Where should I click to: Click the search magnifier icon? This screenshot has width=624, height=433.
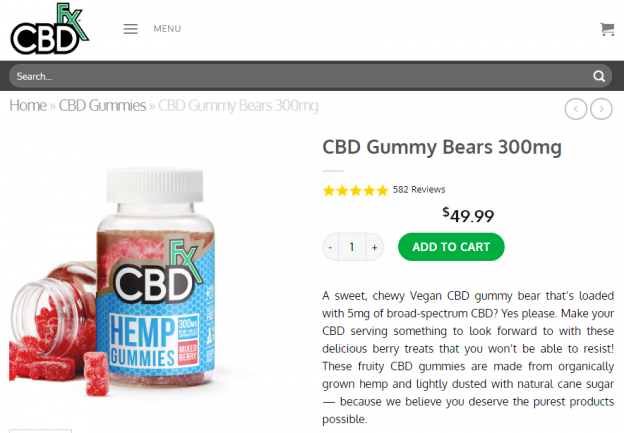point(599,76)
